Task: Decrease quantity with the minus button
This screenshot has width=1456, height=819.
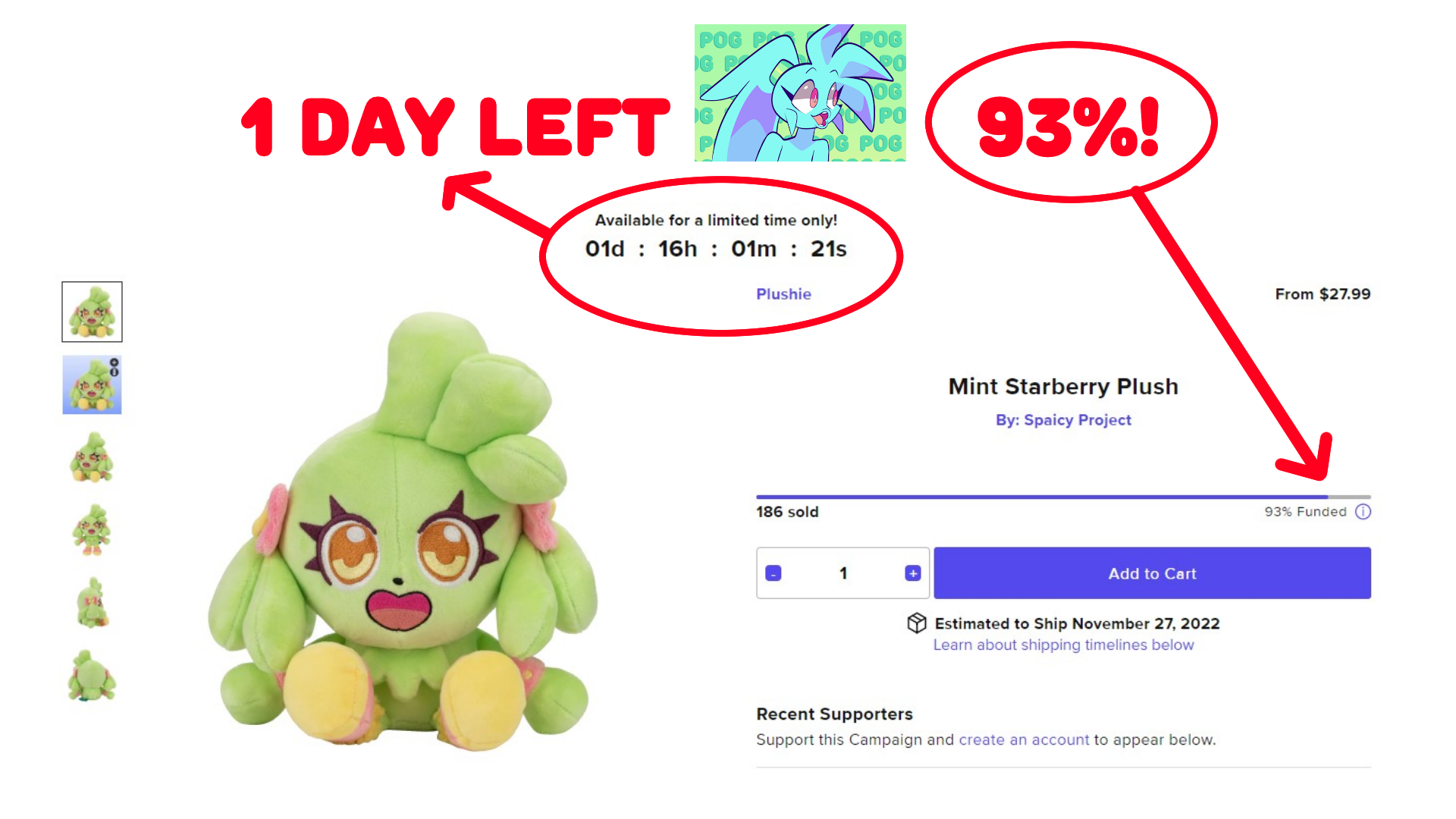Action: click(x=773, y=573)
